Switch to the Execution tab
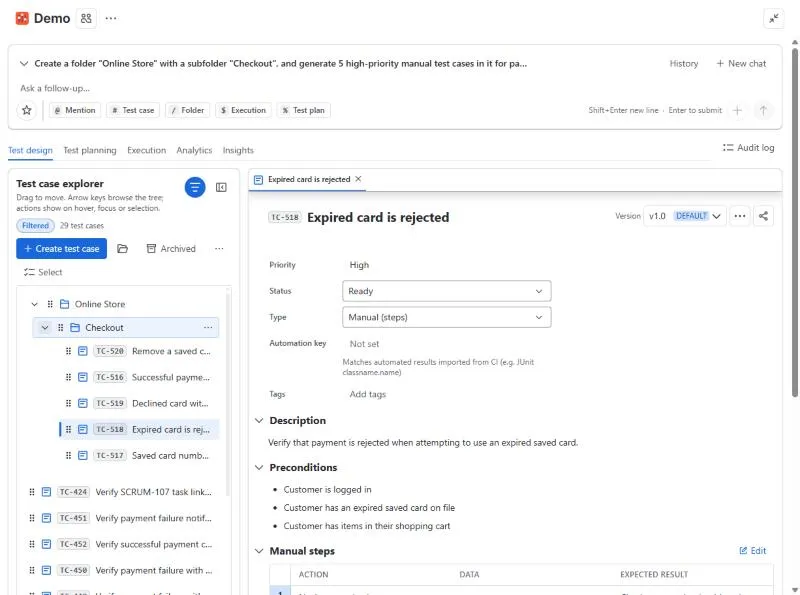Image resolution: width=800 pixels, height=595 pixels. pos(146,150)
